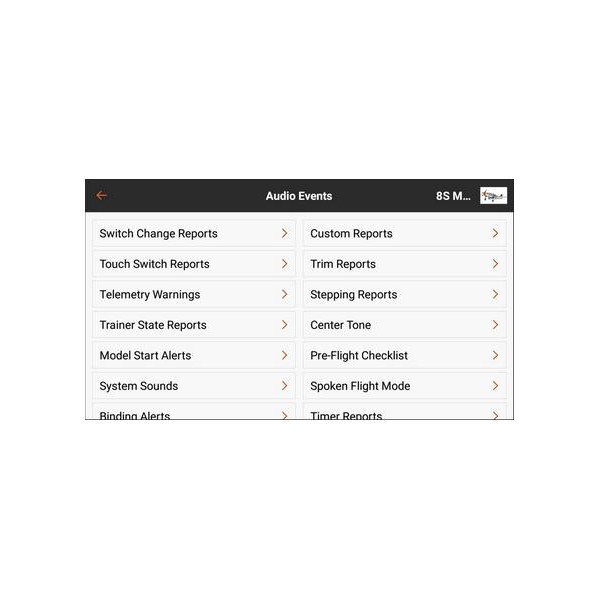
Task: Select the 8S model name label
Action: click(453, 196)
